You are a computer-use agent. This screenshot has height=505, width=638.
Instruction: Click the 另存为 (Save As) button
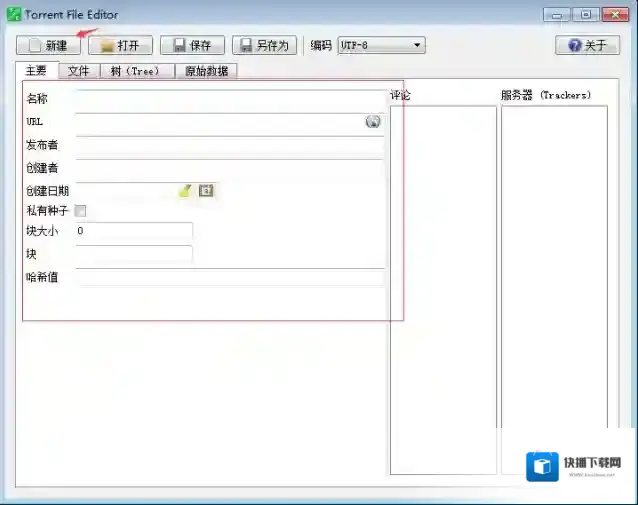click(x=263, y=46)
